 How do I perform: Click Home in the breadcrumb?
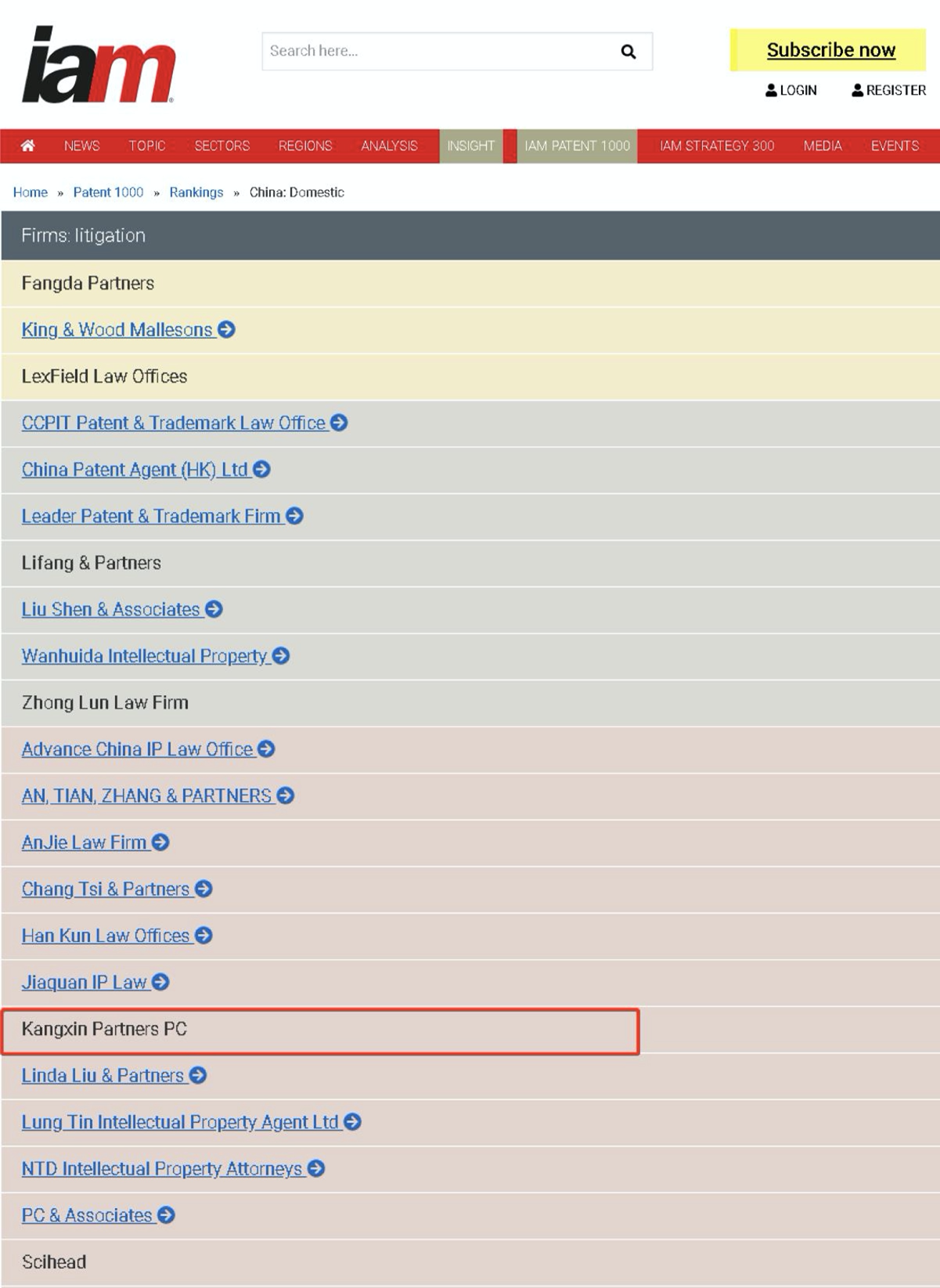pos(31,193)
